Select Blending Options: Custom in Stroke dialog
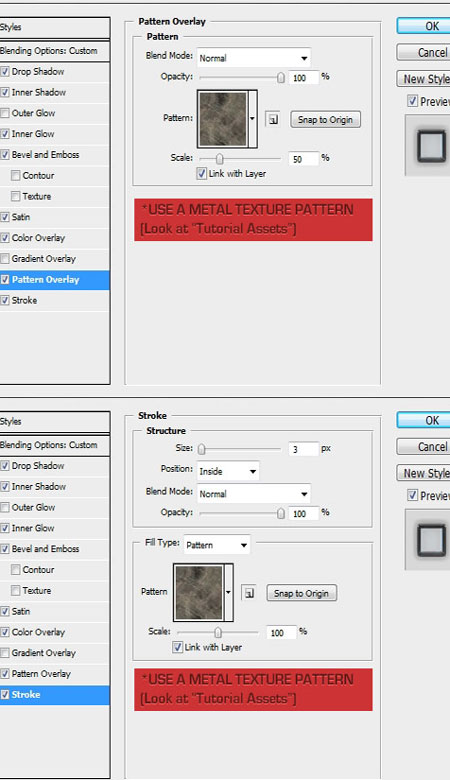450x780 pixels. coord(54,445)
